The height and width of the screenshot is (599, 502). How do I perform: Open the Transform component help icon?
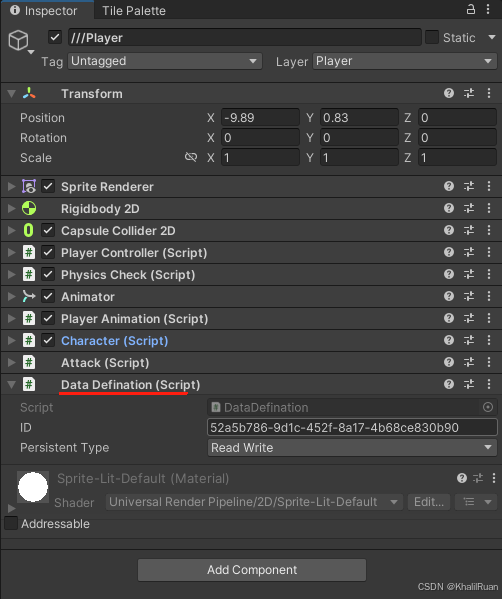point(449,93)
